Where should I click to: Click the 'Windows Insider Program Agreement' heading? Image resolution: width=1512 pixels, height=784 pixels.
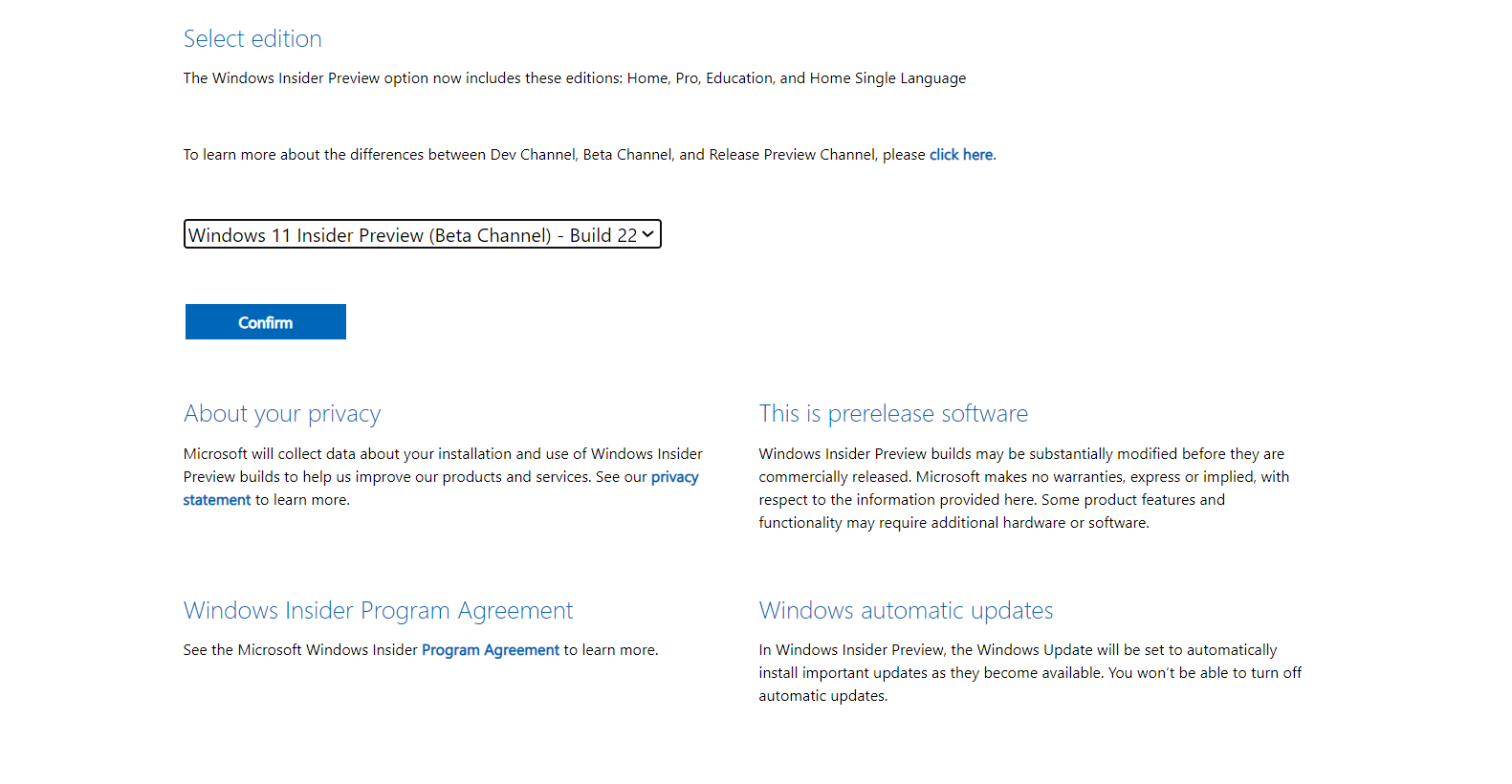[379, 611]
